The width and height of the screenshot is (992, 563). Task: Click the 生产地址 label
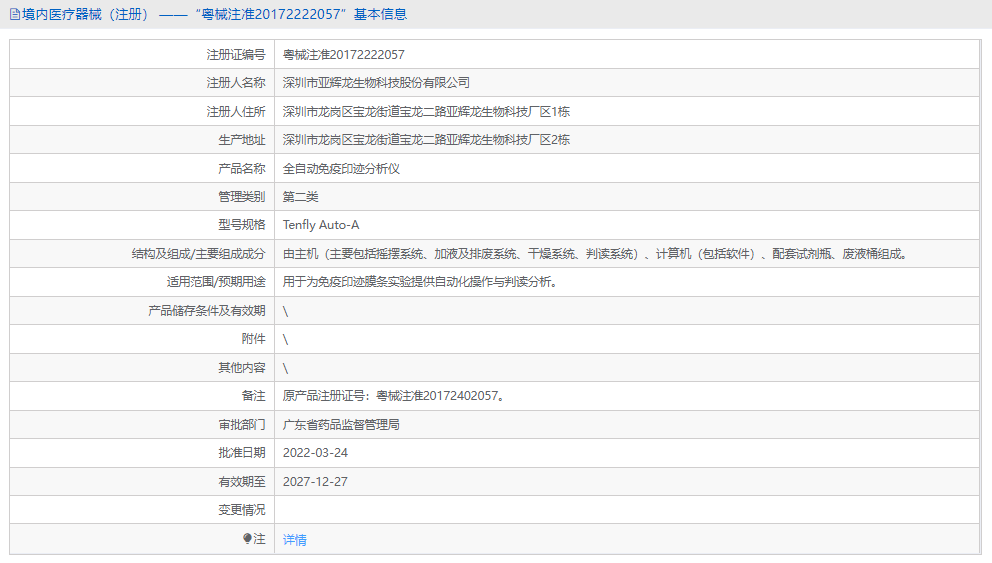(x=242, y=140)
